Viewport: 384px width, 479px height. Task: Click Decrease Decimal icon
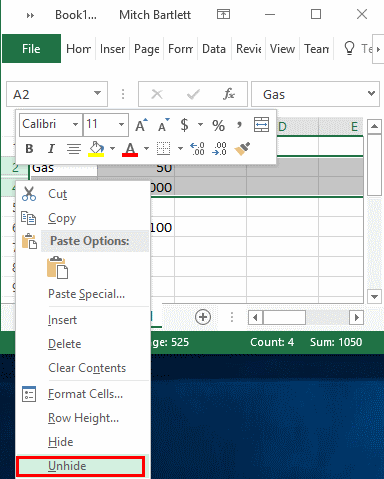click(219, 149)
